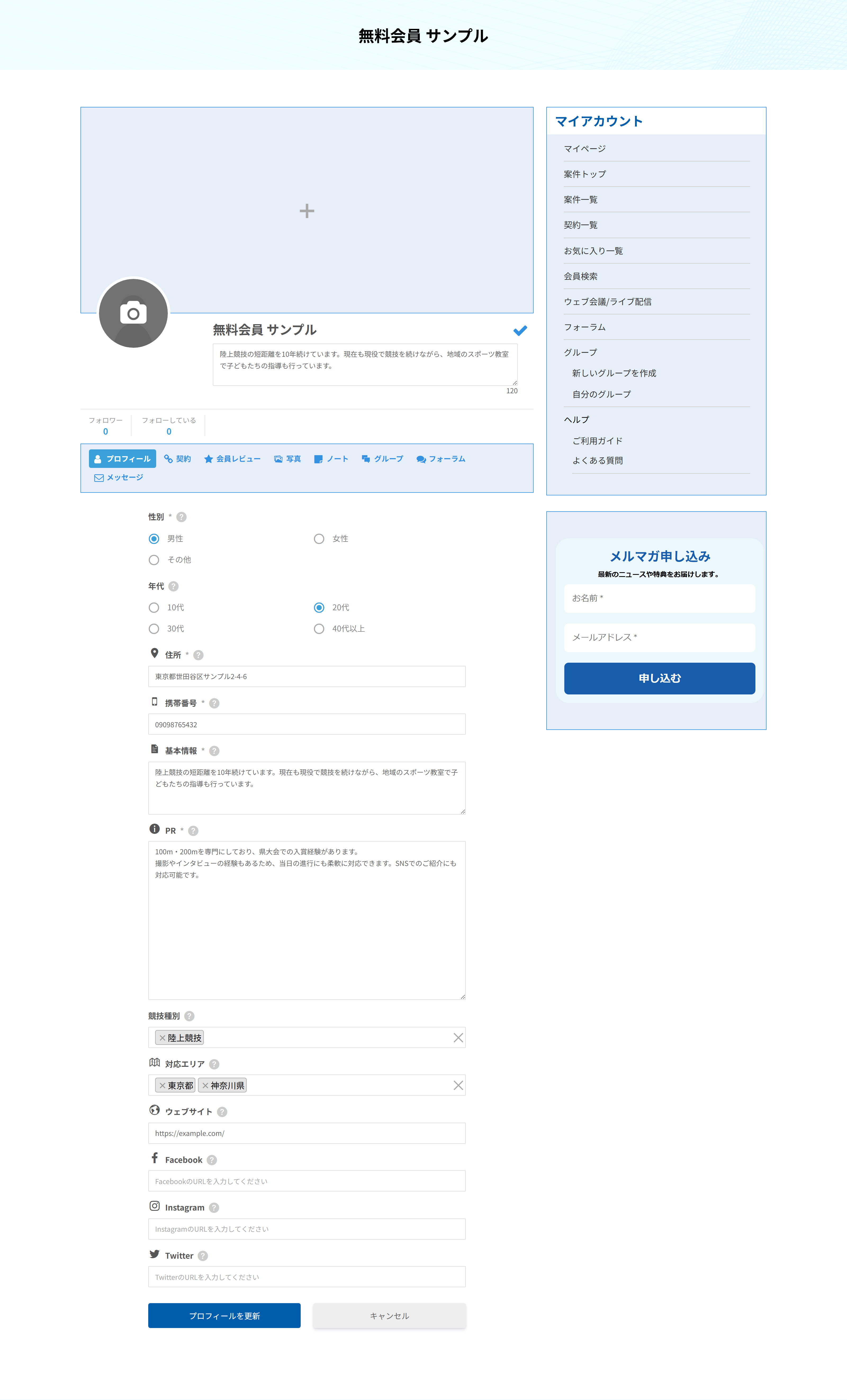This screenshot has width=847, height=1400.
Task: Click the plus icon to add a cover photo
Action: (307, 211)
